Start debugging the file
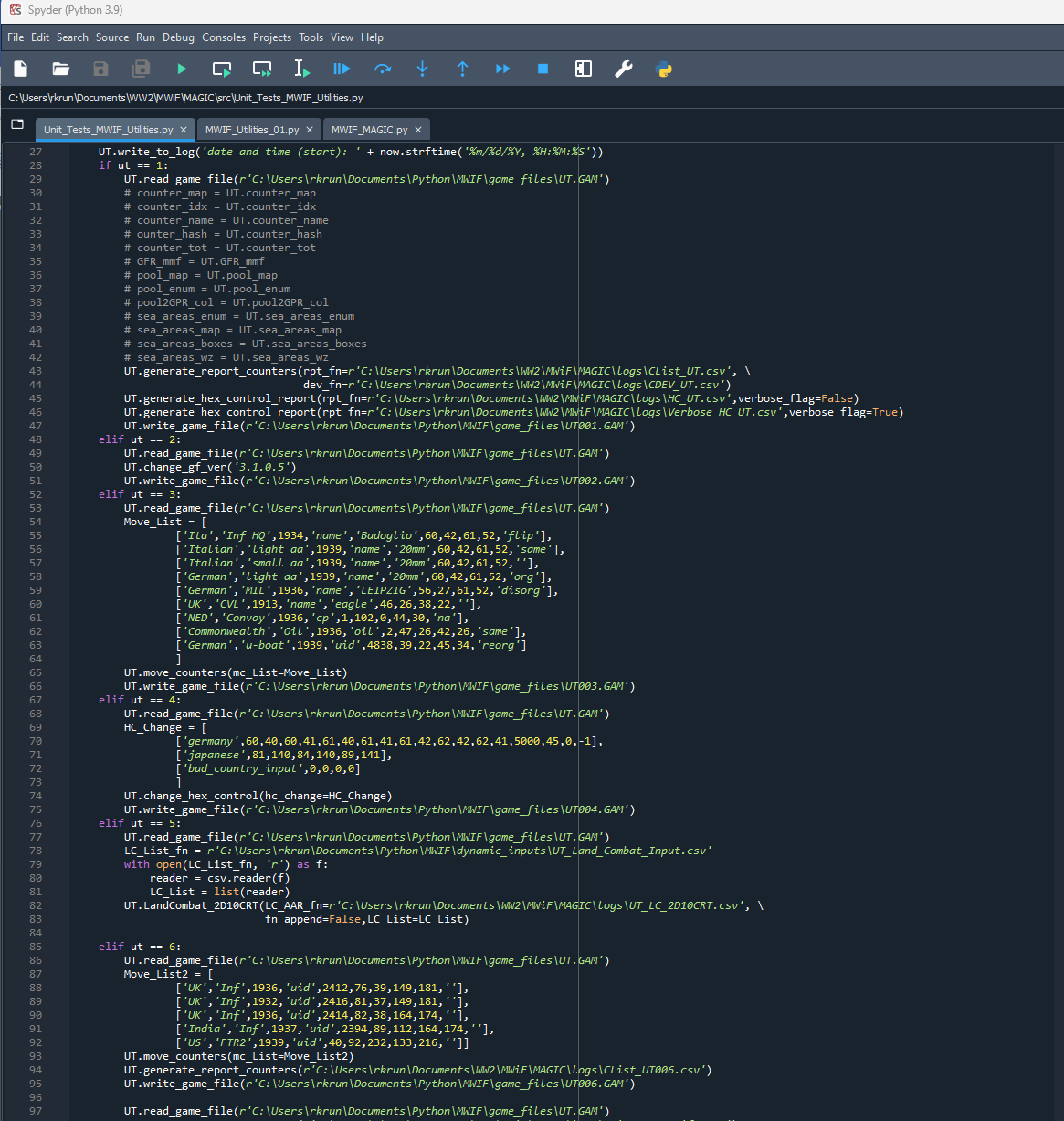The image size is (1064, 1121). coord(342,69)
